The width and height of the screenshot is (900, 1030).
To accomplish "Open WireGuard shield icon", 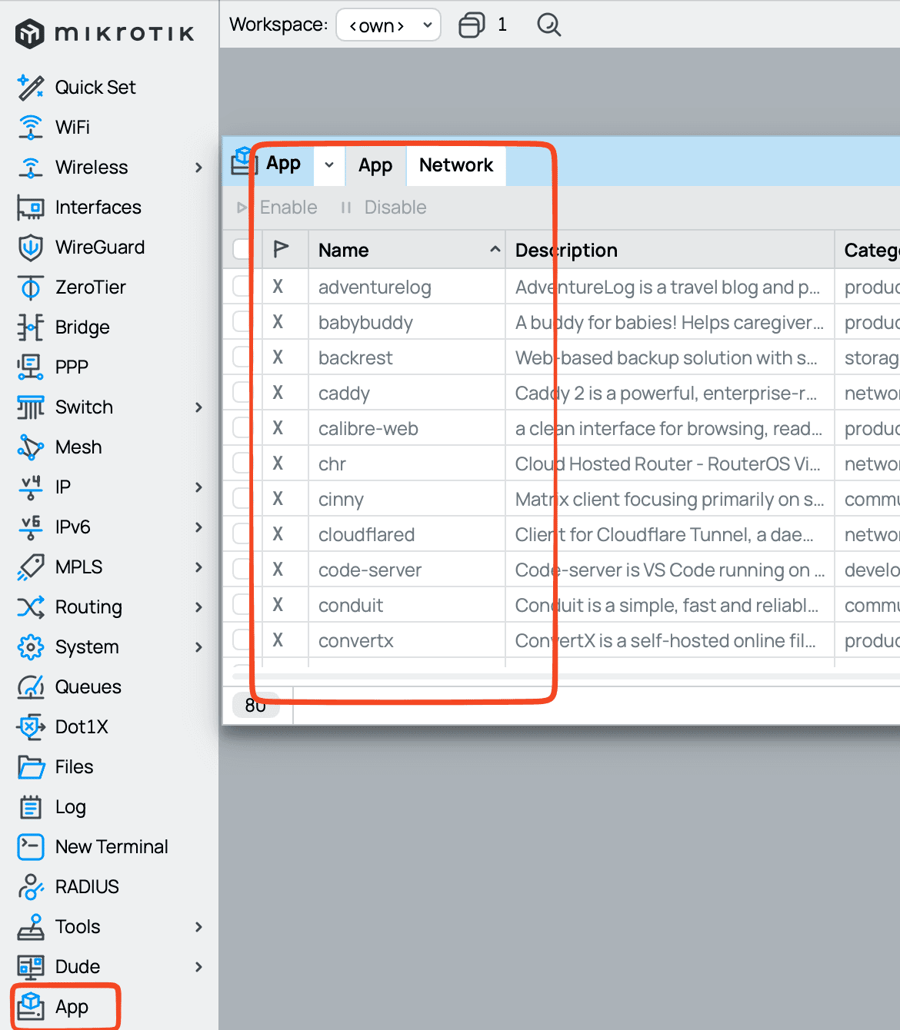I will 30,248.
